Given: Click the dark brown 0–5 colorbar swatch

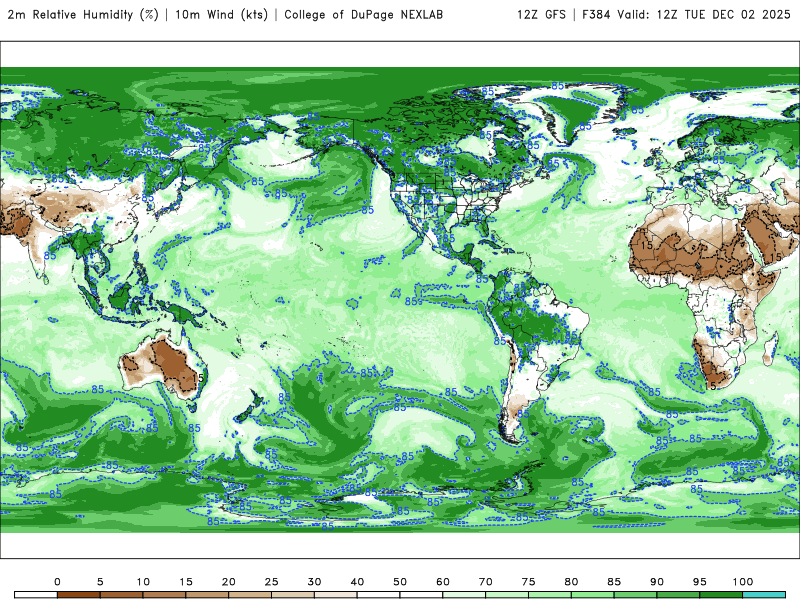Looking at the screenshot, I should [79, 595].
